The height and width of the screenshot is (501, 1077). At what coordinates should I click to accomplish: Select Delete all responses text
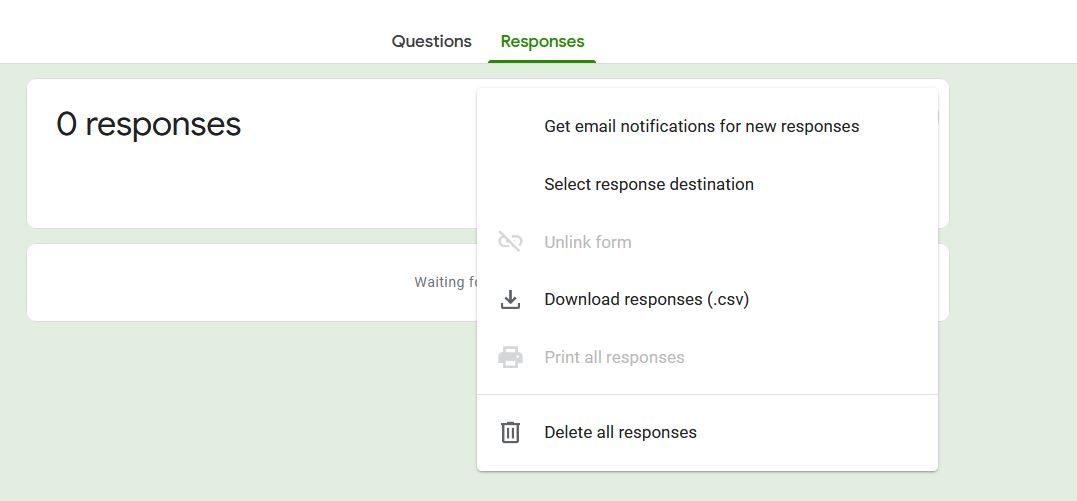[x=620, y=432]
